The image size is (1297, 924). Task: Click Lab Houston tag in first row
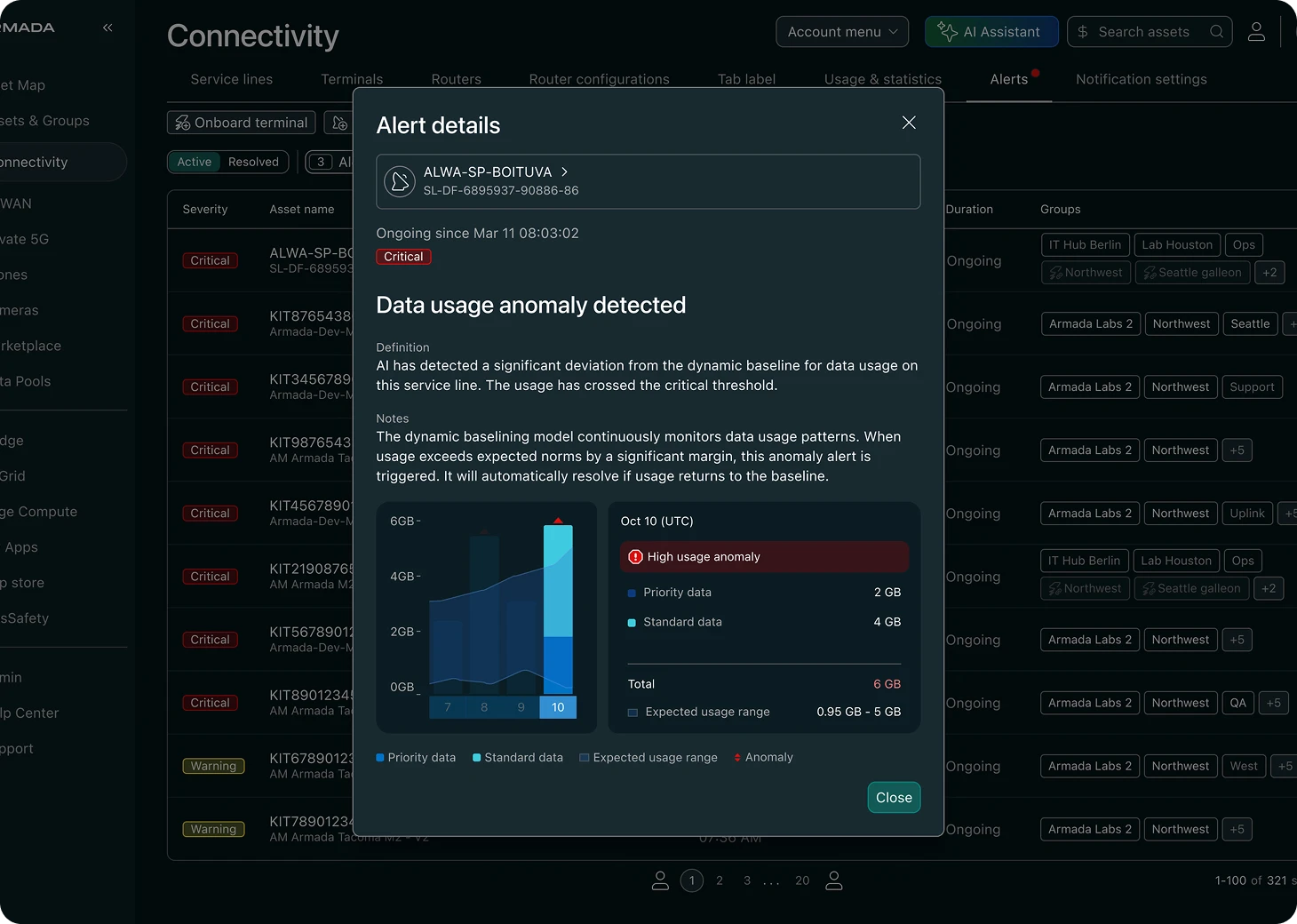1176,245
